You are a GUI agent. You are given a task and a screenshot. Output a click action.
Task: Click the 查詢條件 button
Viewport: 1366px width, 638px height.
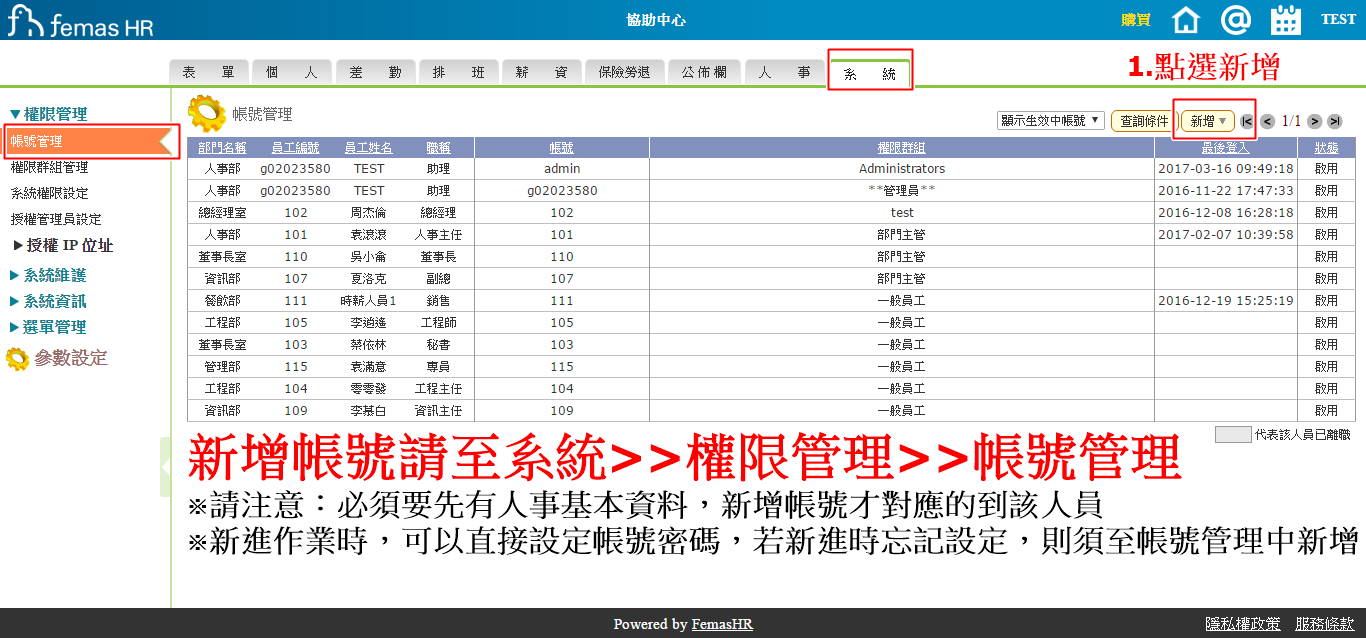click(x=1144, y=121)
